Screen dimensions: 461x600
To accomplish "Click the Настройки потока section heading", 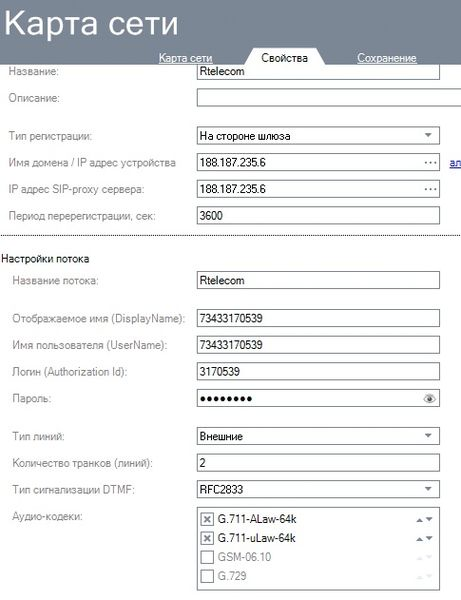I will coord(45,259).
